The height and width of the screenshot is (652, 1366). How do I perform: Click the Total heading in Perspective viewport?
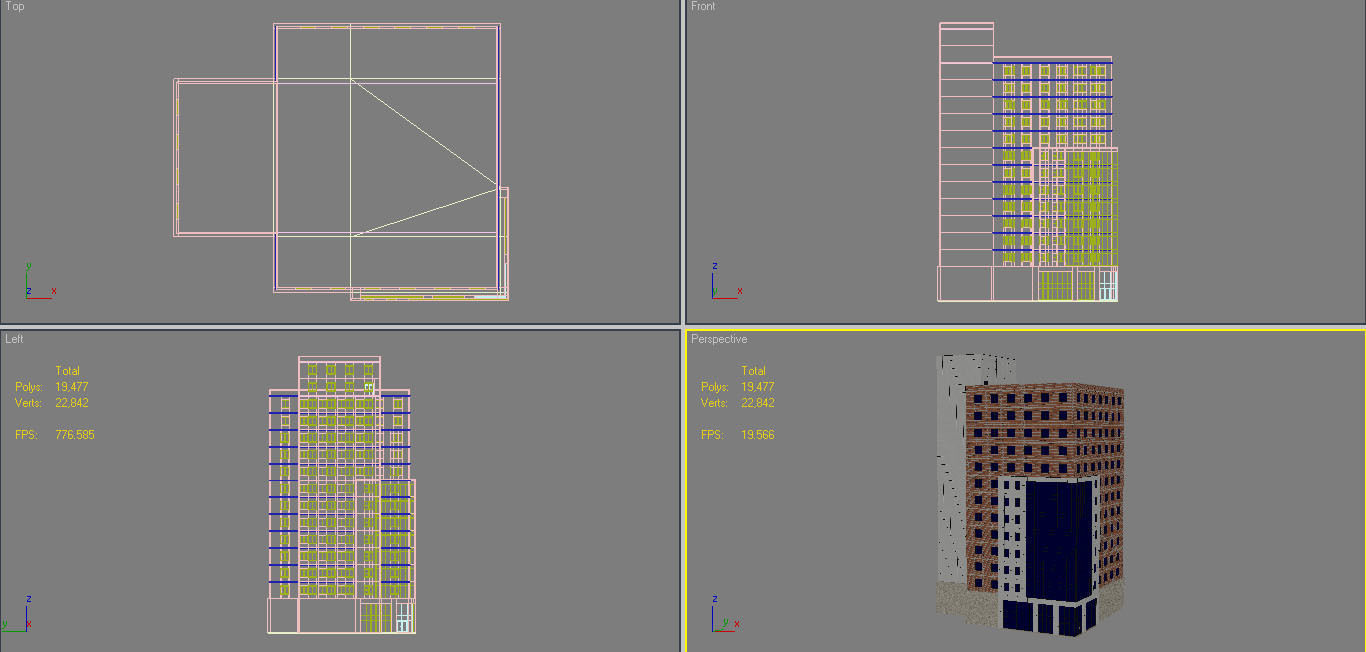[x=754, y=371]
